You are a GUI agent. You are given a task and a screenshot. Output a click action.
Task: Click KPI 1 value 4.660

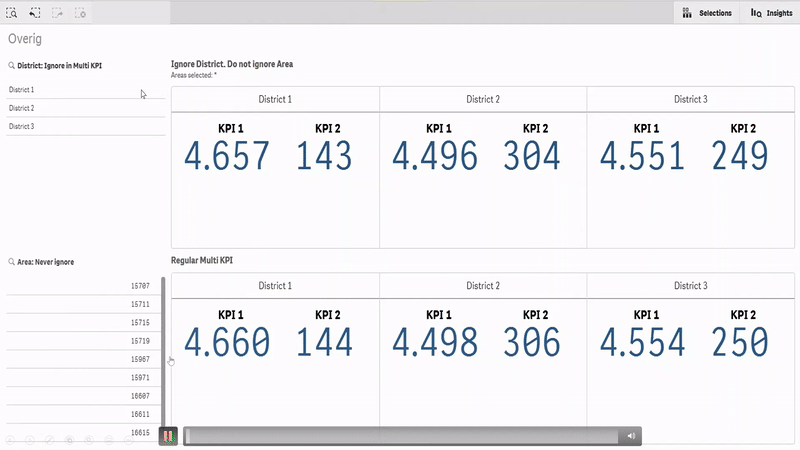click(x=227, y=342)
